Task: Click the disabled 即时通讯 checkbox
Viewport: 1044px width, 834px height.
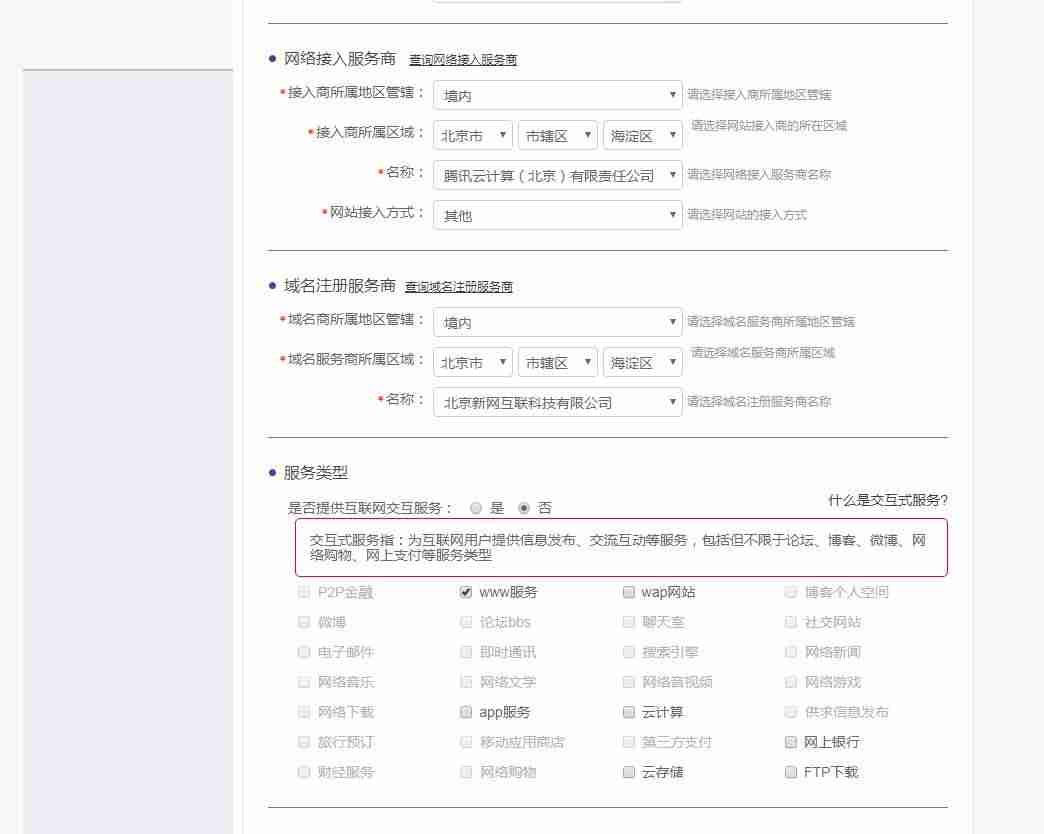Action: pyautogui.click(x=466, y=652)
